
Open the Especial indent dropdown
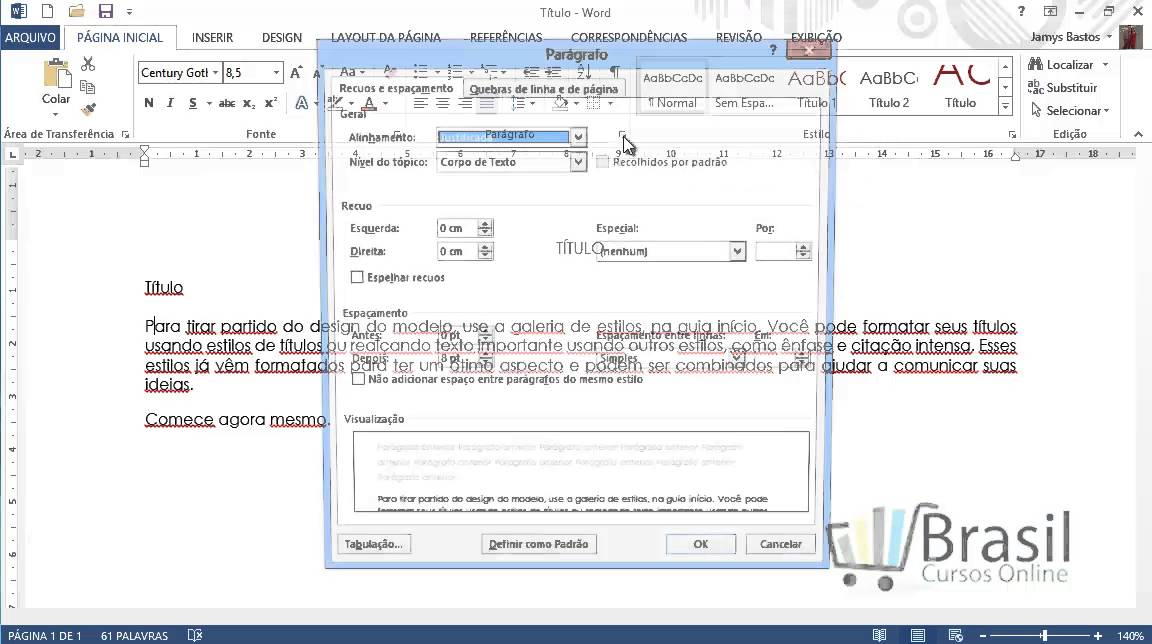(738, 251)
